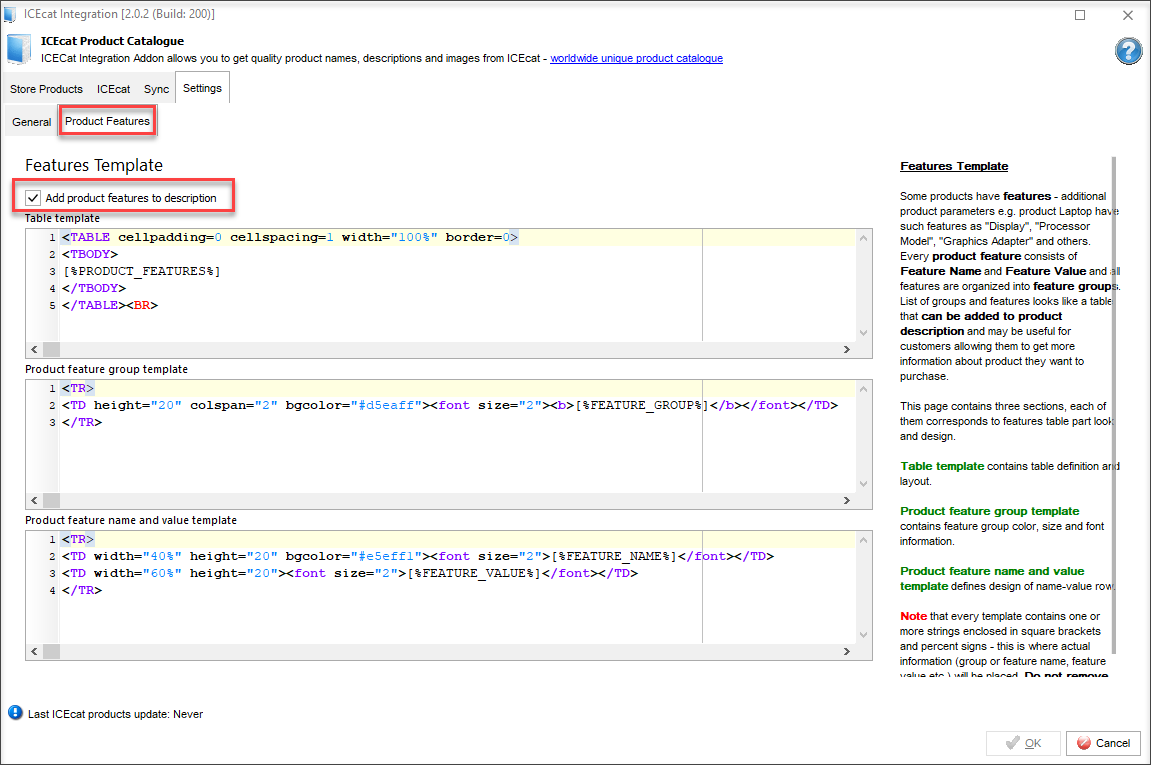Click the ICEcat app icon in title bar
Image resolution: width=1151 pixels, height=765 pixels.
pyautogui.click(x=10, y=14)
